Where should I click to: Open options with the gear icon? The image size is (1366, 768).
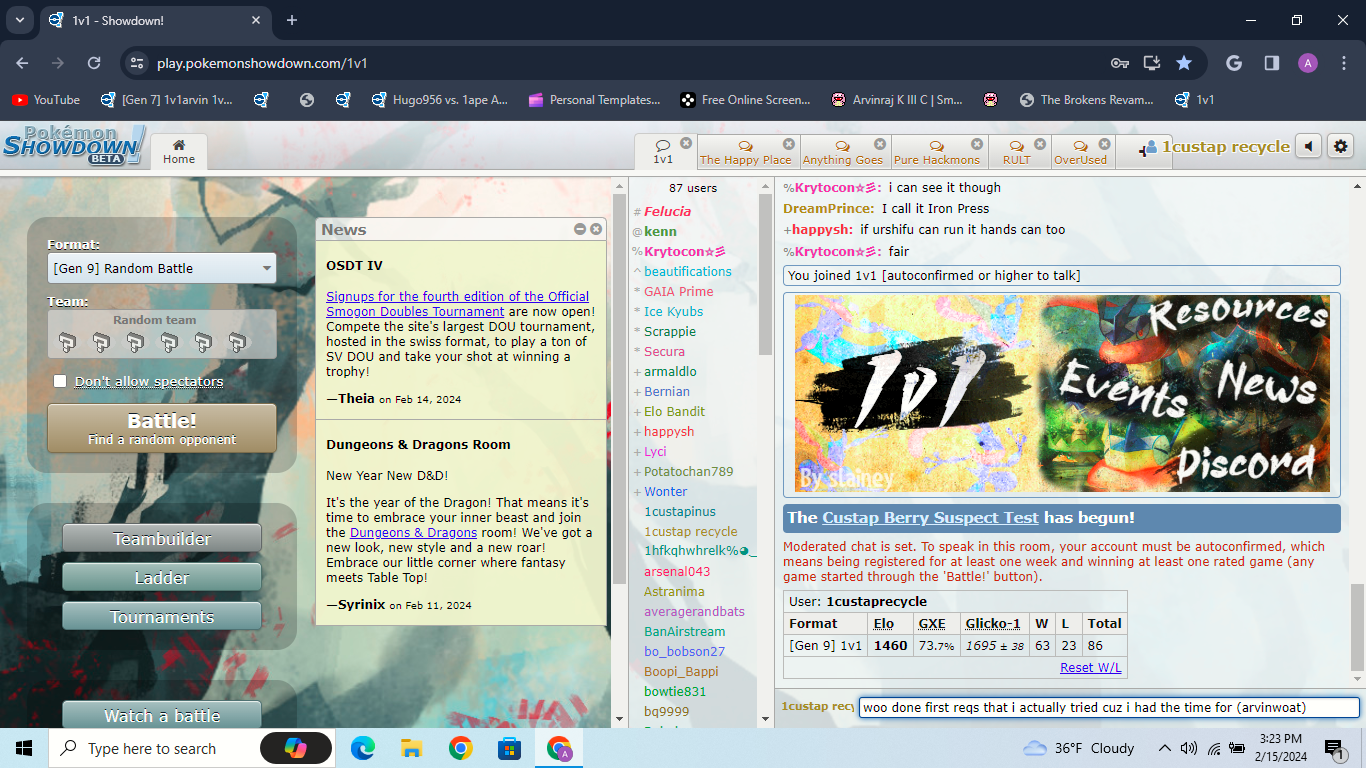(x=1340, y=147)
